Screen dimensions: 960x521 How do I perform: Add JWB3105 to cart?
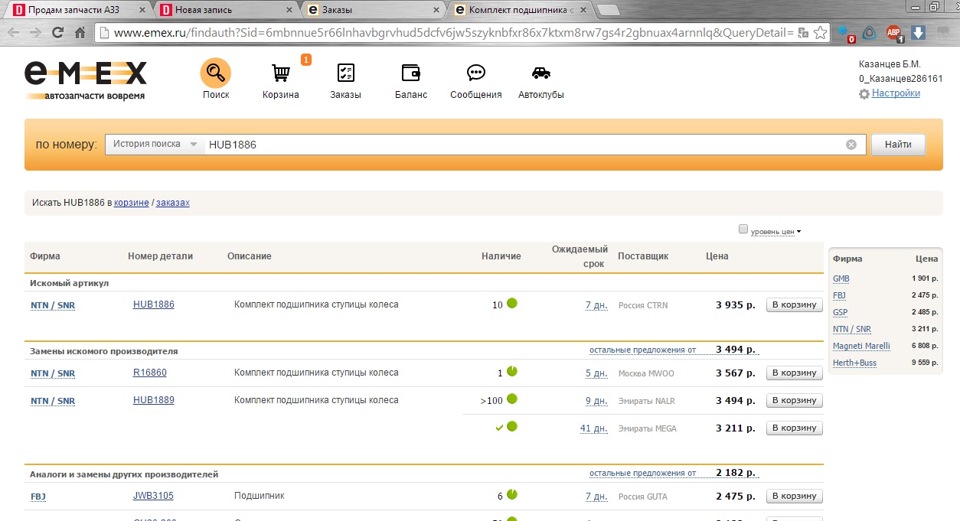tap(794, 495)
